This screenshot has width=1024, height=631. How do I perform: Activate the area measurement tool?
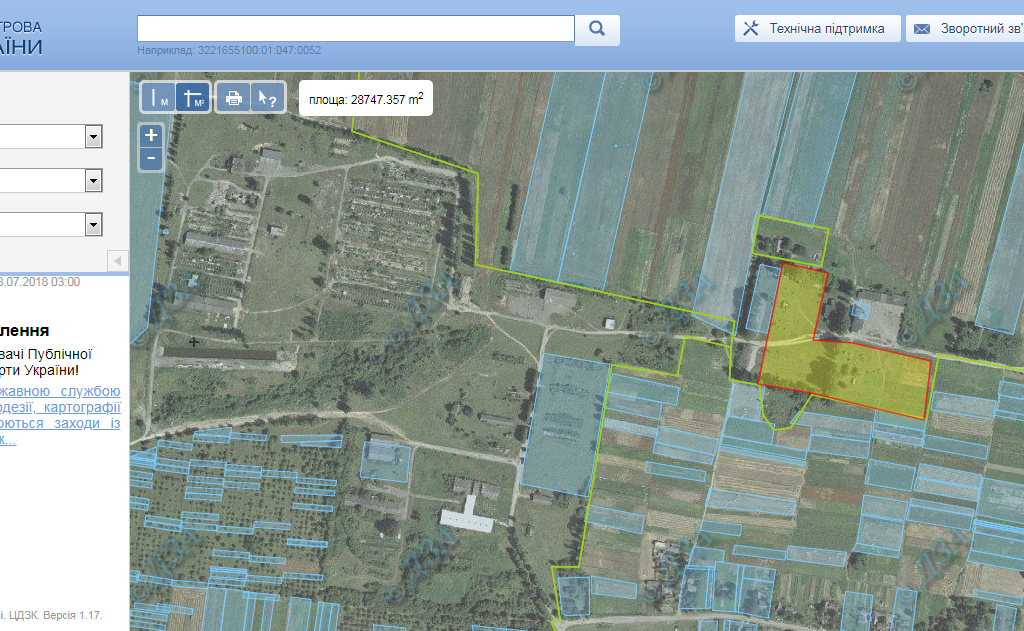pyautogui.click(x=193, y=97)
